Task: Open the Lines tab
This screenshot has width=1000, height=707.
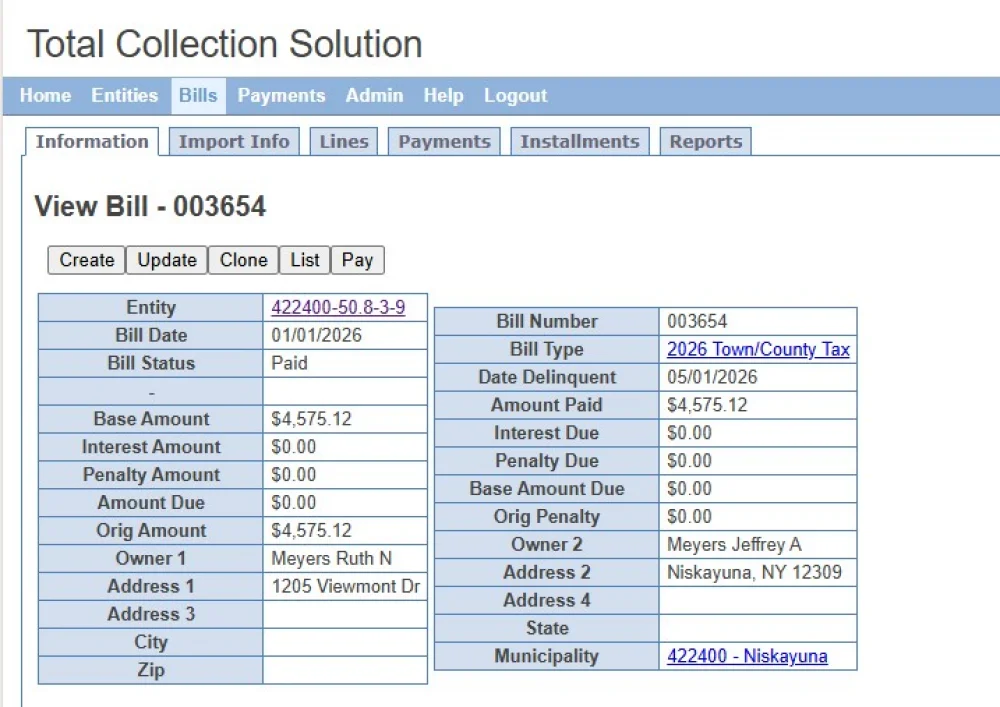Action: 344,142
